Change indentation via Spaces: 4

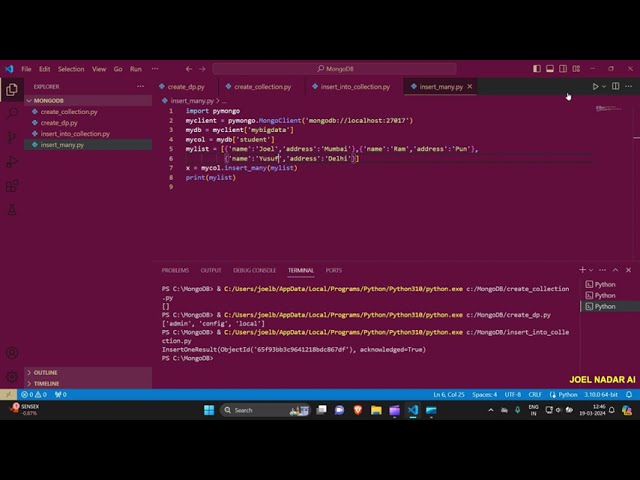484,395
